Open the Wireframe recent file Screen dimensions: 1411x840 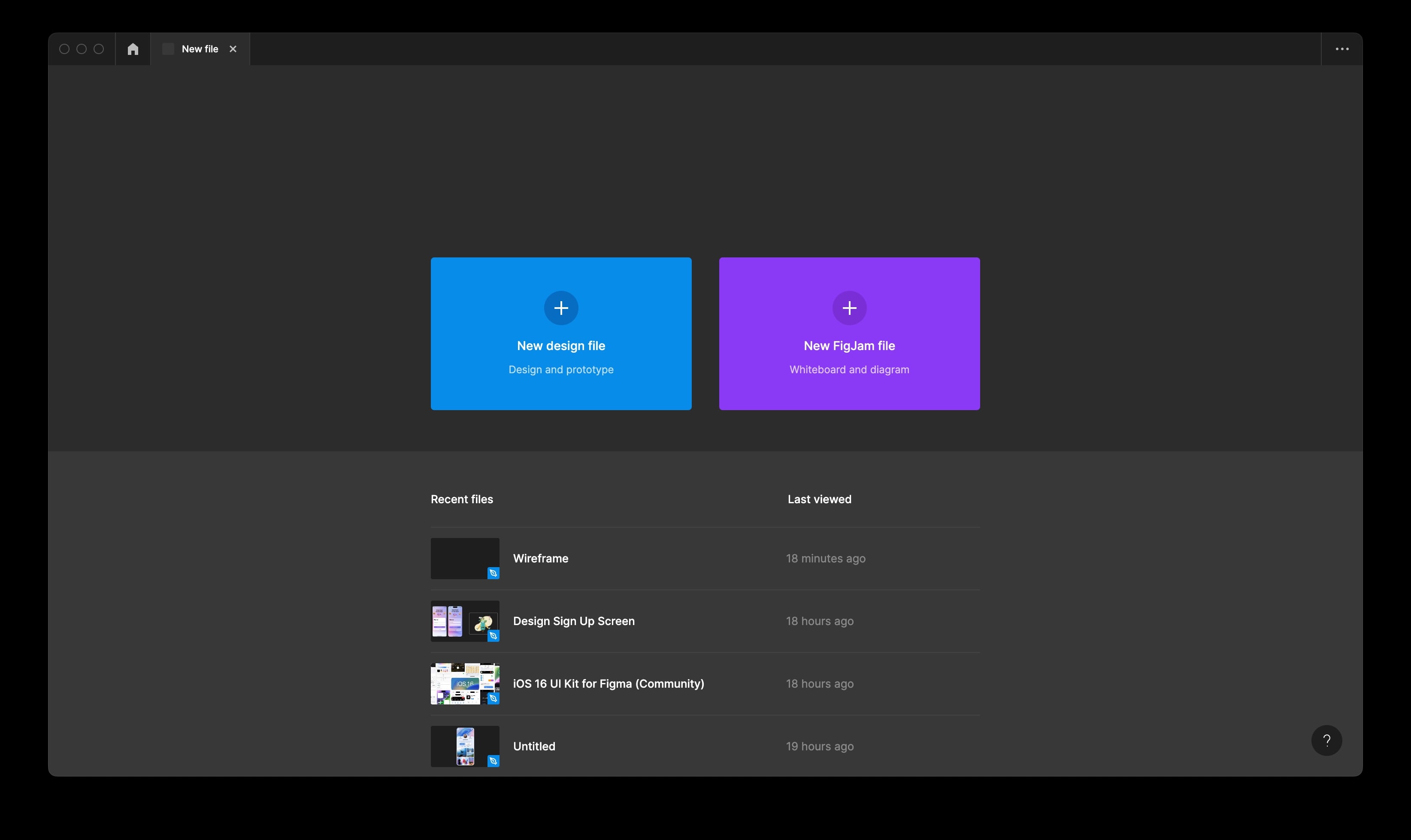tap(540, 559)
